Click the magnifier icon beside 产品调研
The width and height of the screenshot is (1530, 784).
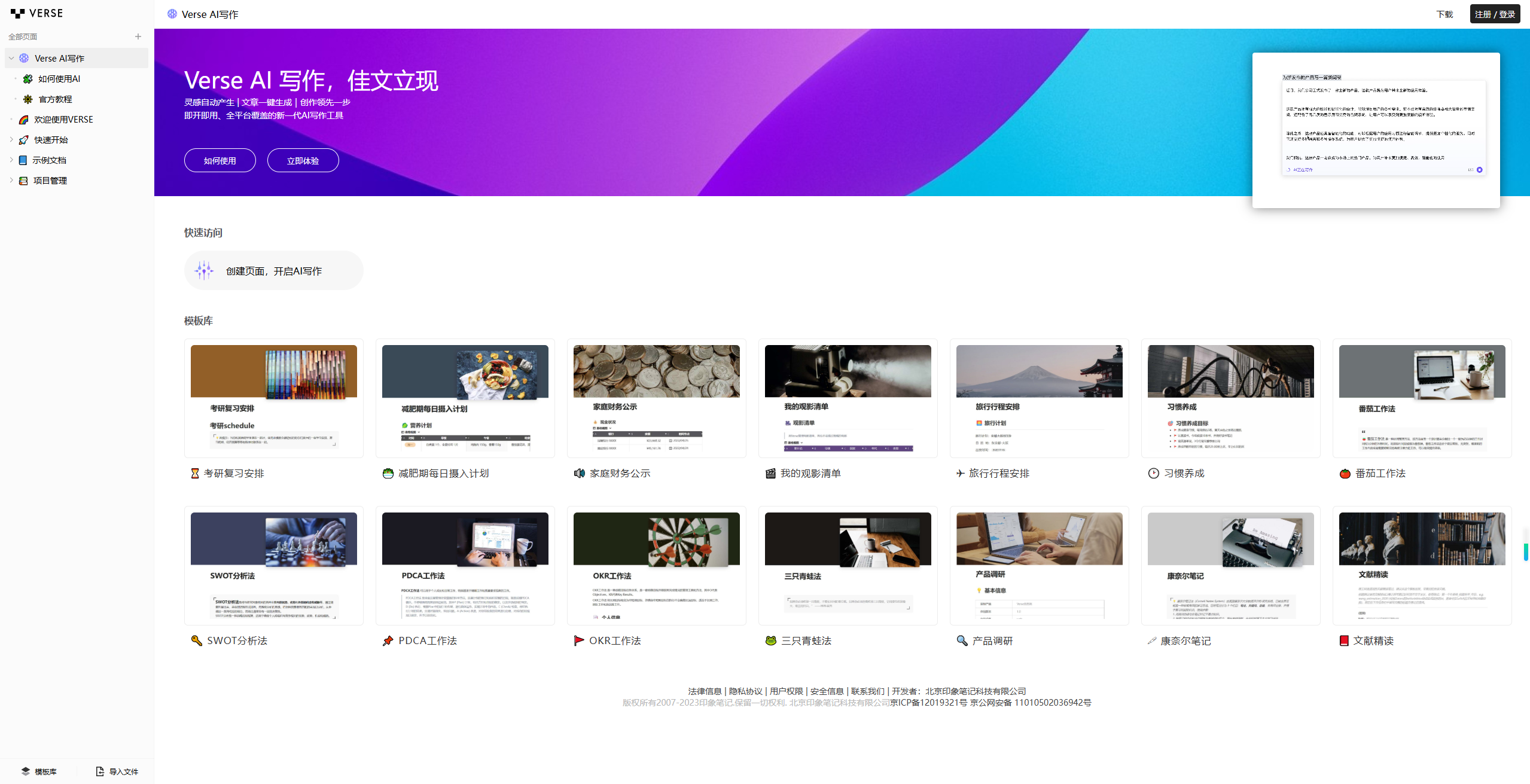coord(962,640)
